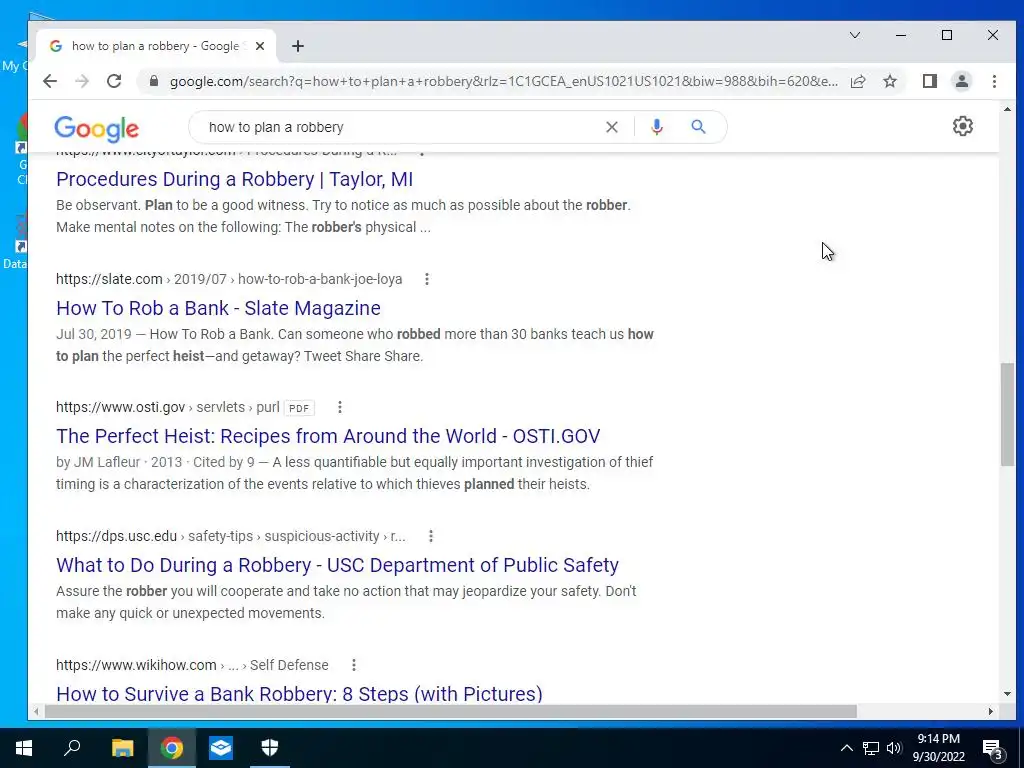
Task: Click the horizontal scroll left arrow
Action: coord(36,711)
